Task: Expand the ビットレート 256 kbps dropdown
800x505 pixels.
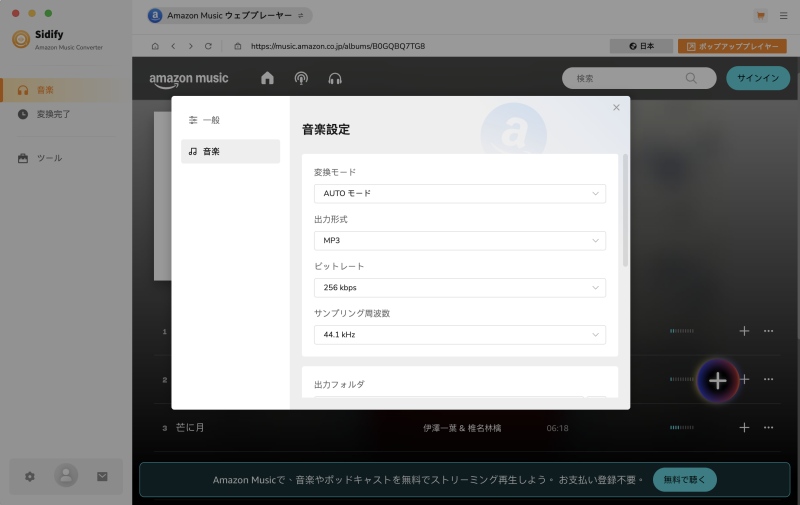Action: point(460,288)
